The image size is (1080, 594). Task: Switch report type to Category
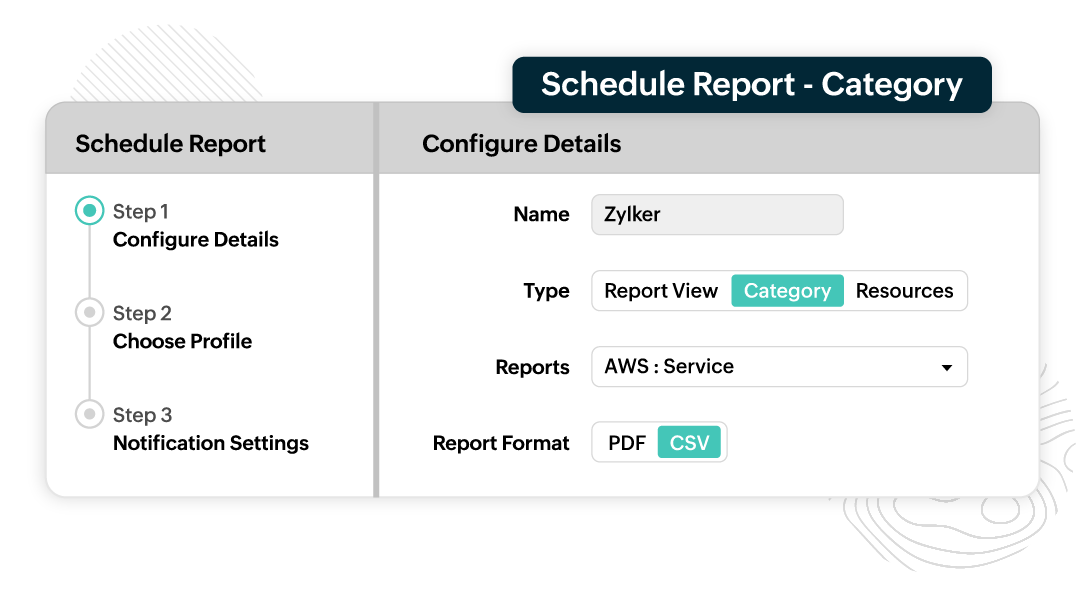tap(787, 291)
